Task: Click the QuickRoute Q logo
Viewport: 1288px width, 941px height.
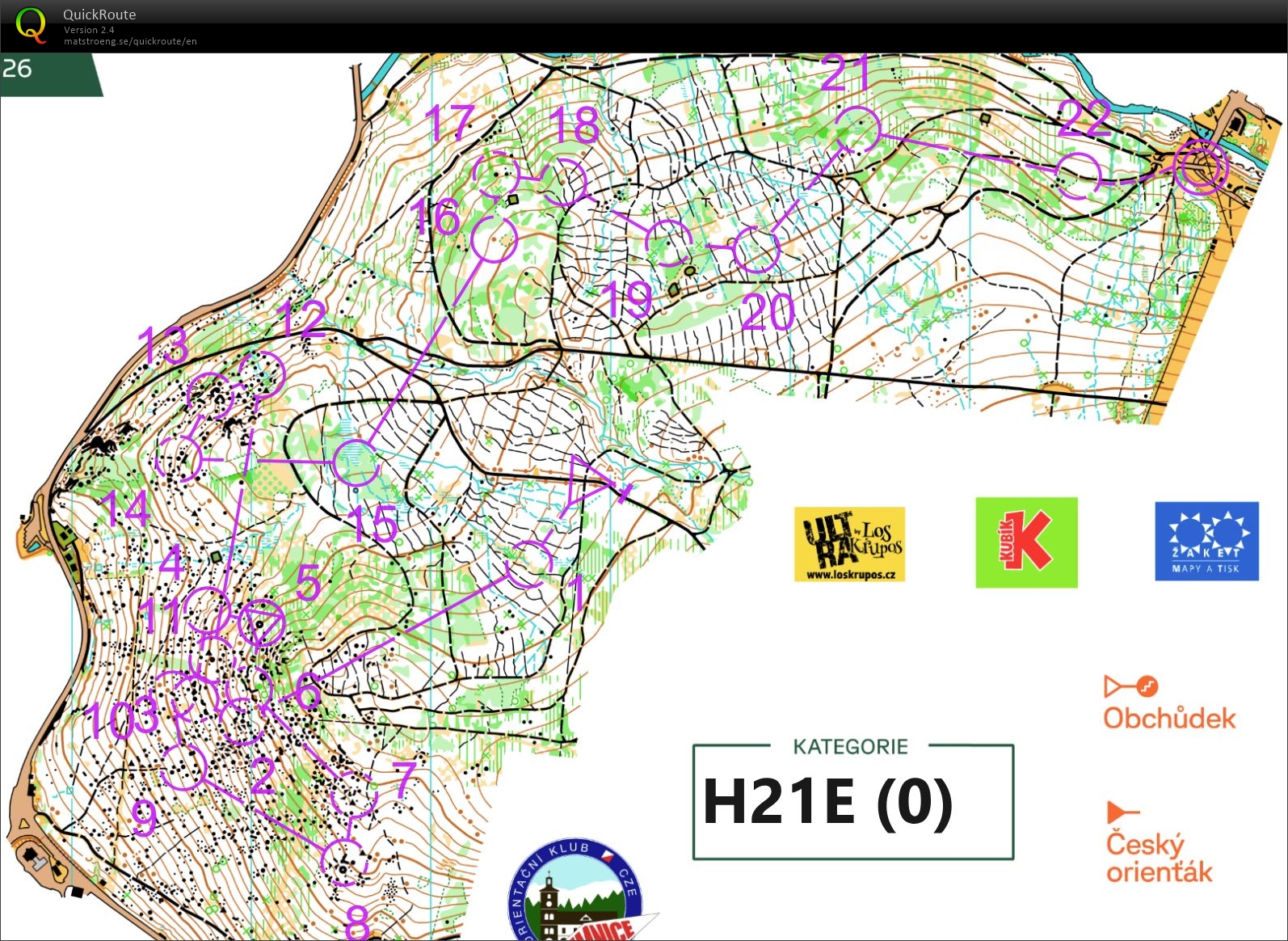Action: 31,24
